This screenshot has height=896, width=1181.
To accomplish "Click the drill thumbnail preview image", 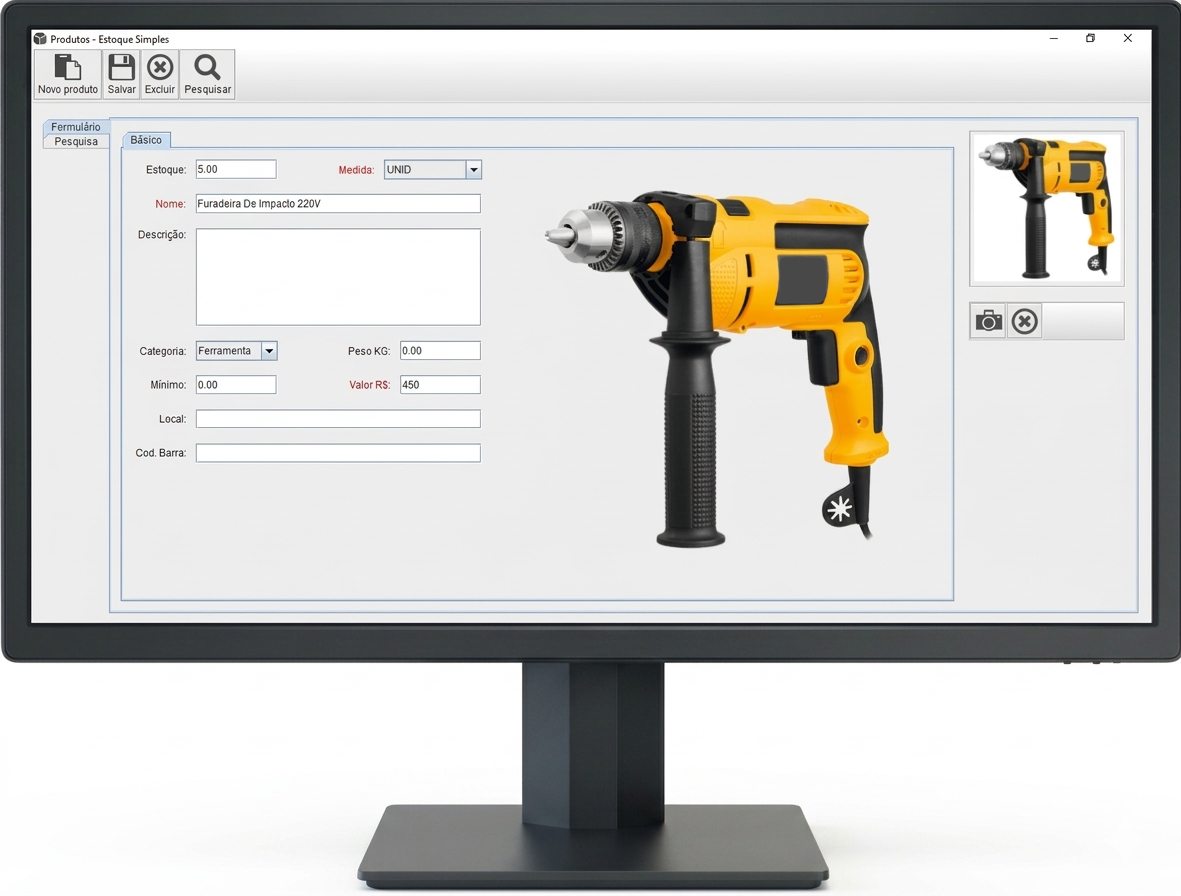I will 1046,209.
